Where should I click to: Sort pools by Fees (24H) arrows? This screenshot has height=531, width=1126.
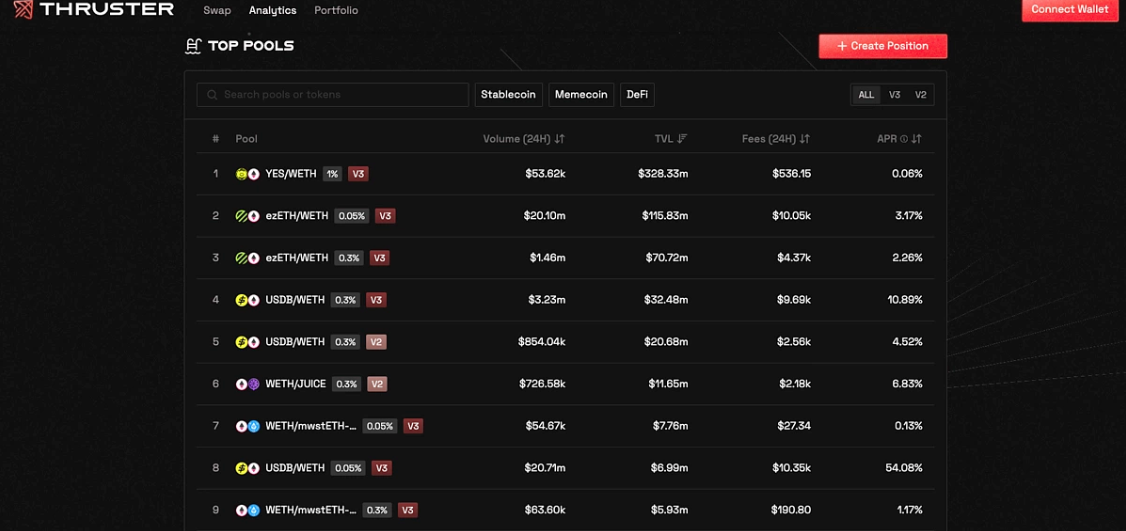pyautogui.click(x=805, y=139)
